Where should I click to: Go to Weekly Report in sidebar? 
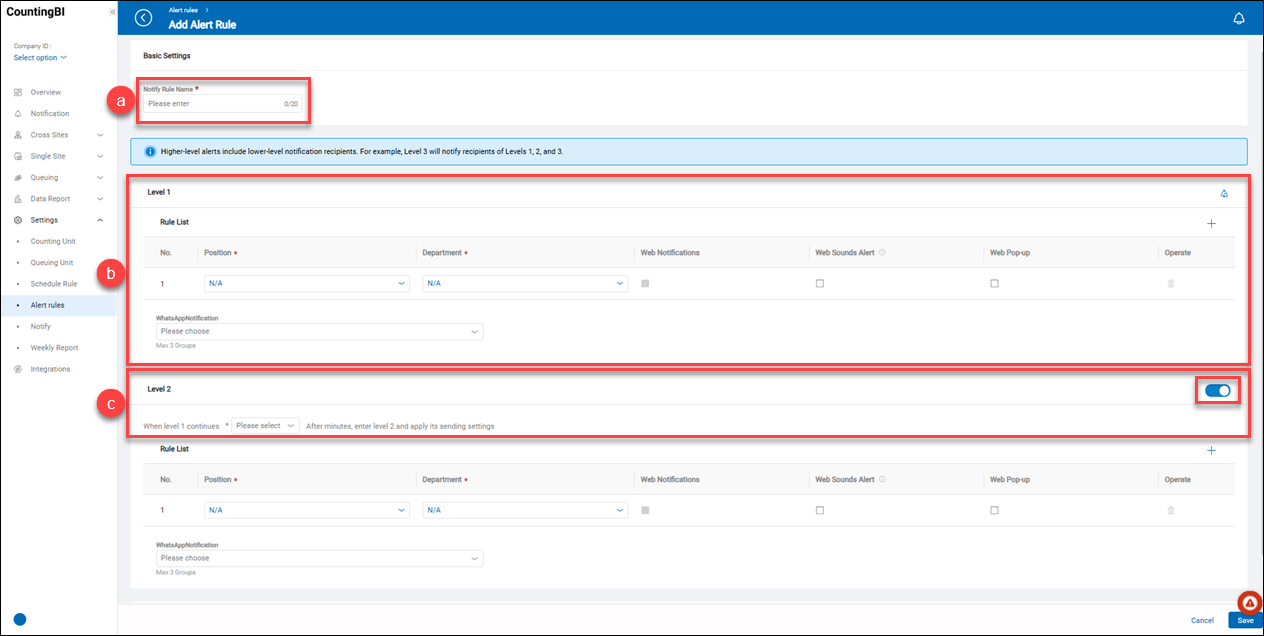pyautogui.click(x=54, y=348)
